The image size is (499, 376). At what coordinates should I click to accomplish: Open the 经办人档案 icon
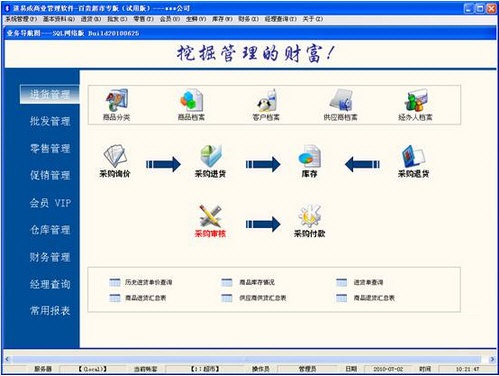coord(415,104)
